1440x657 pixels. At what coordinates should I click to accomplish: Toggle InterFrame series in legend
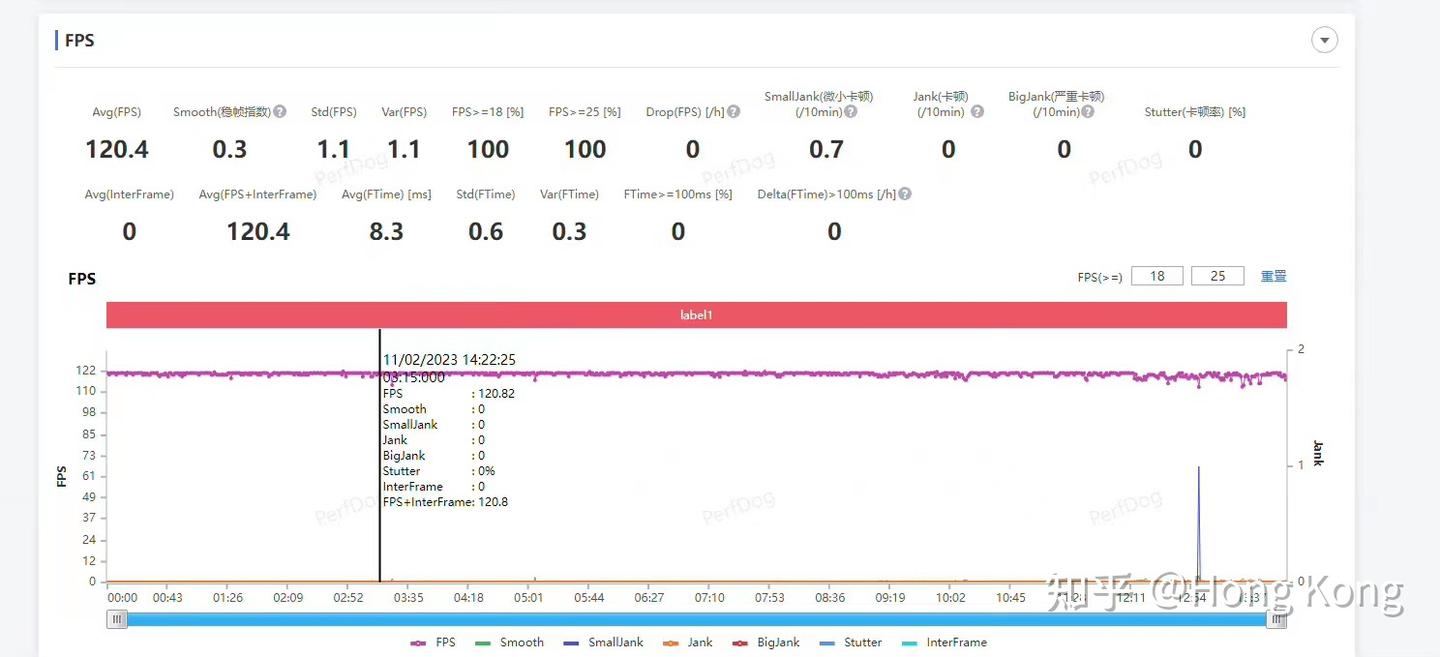click(x=943, y=643)
